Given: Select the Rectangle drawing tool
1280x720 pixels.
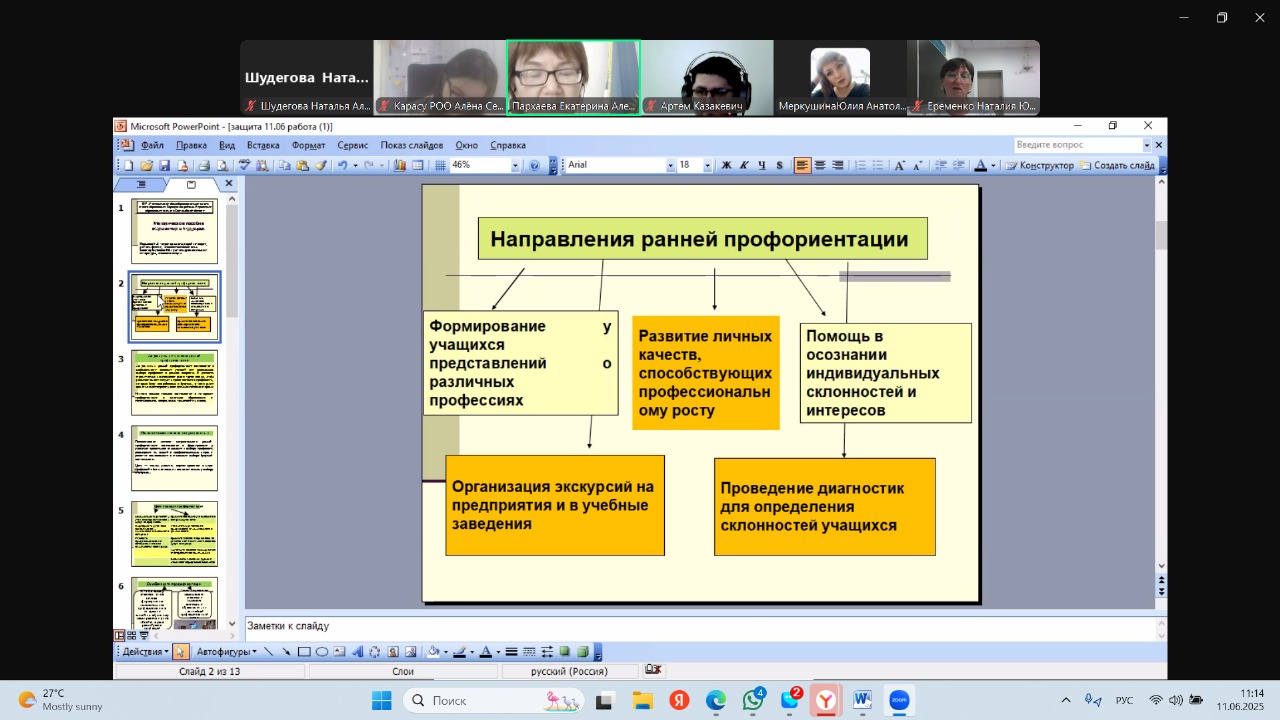Looking at the screenshot, I should click(x=304, y=652).
